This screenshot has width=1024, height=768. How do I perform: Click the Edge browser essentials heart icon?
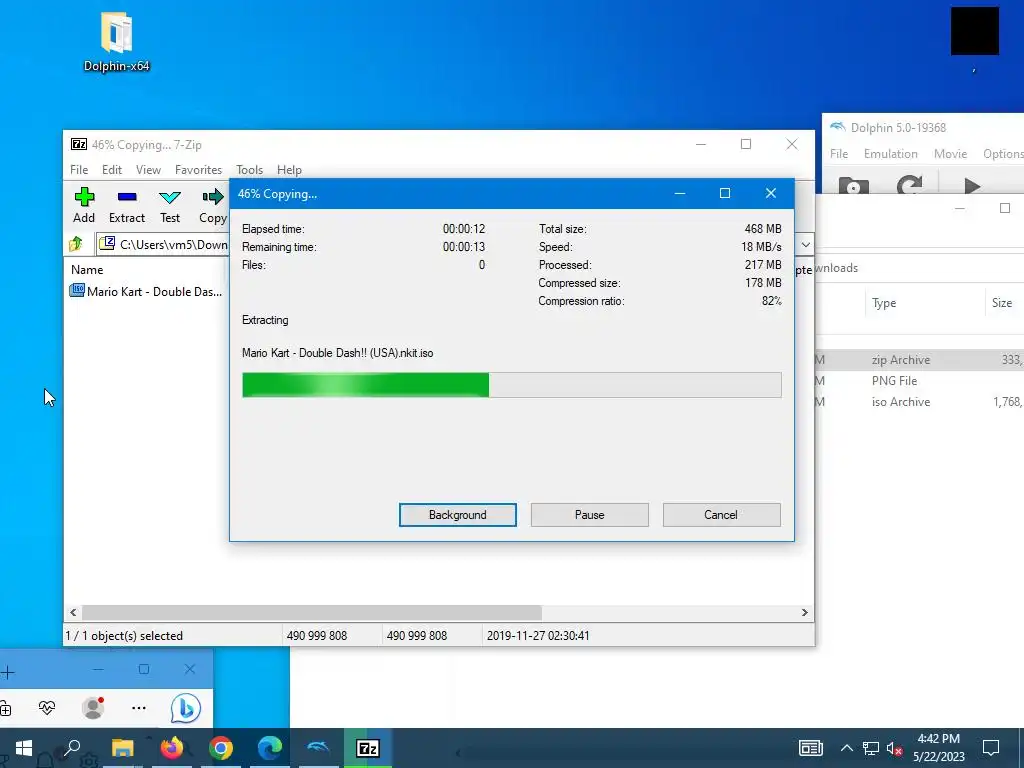point(47,707)
